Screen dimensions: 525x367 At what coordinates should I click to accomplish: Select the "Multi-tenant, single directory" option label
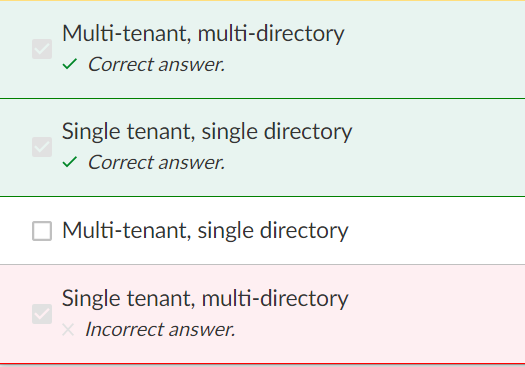pos(205,231)
